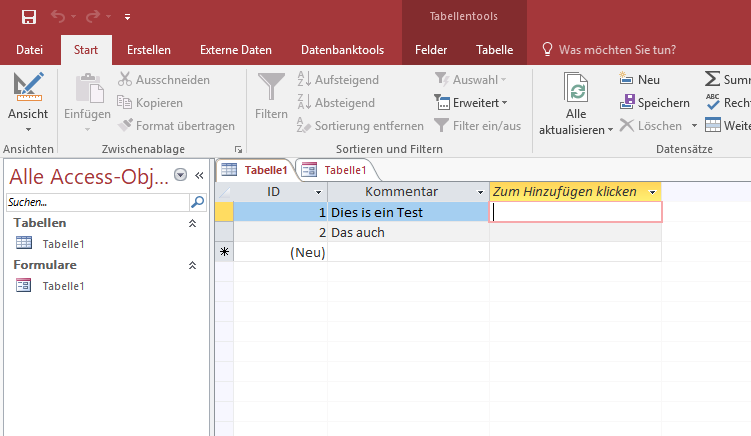Select the row selector of record 1
Viewport: 751px width, 436px height.
pos(224,212)
